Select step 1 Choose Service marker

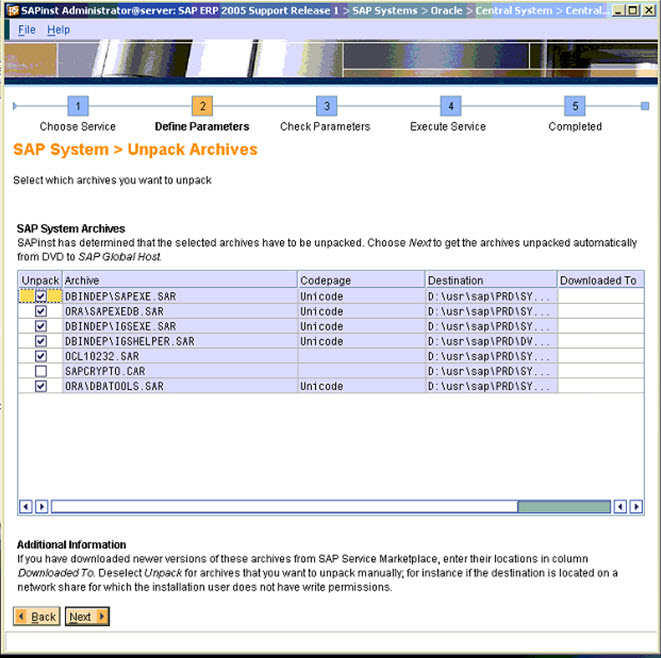78,106
